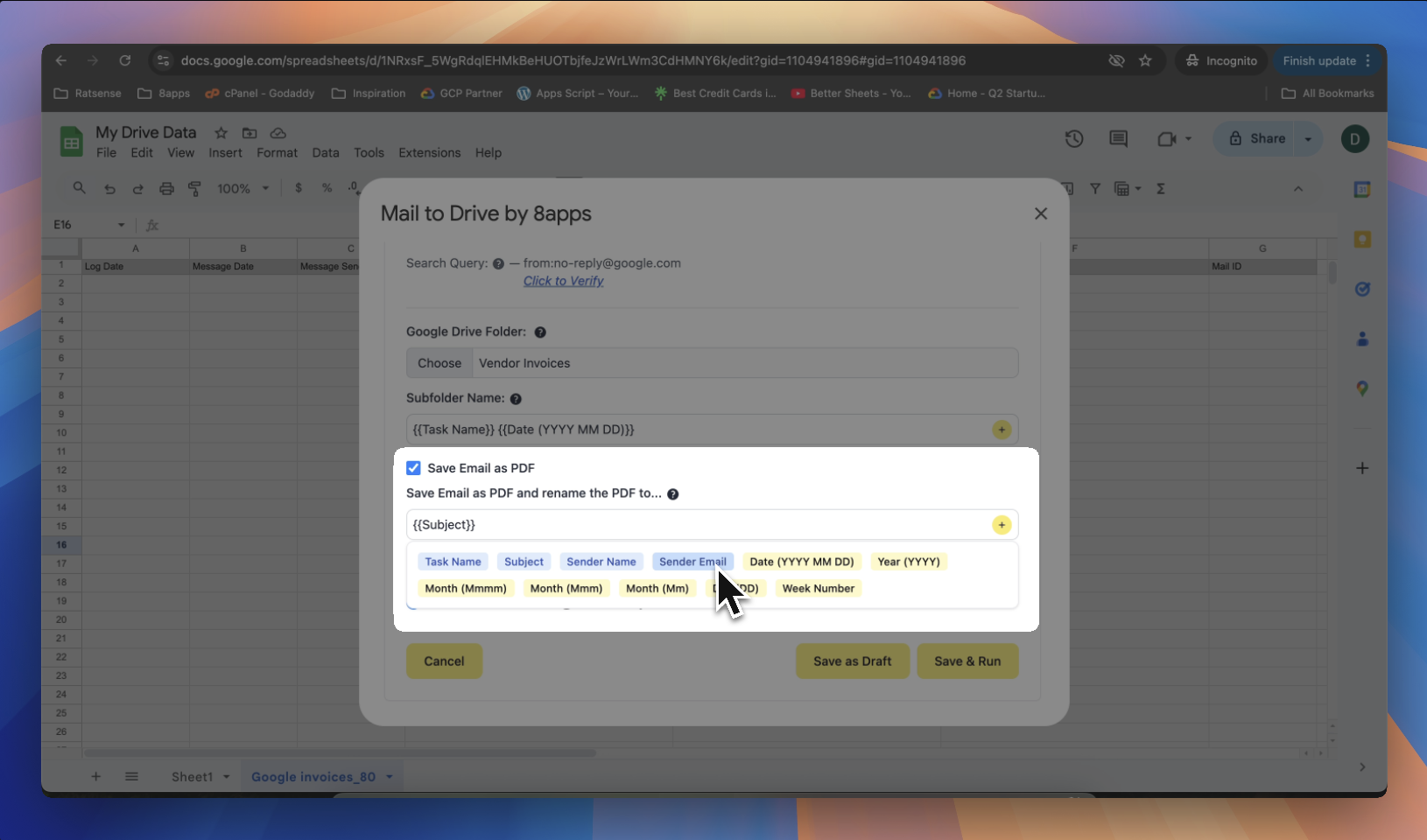Reload the page in Chrome

point(125,60)
